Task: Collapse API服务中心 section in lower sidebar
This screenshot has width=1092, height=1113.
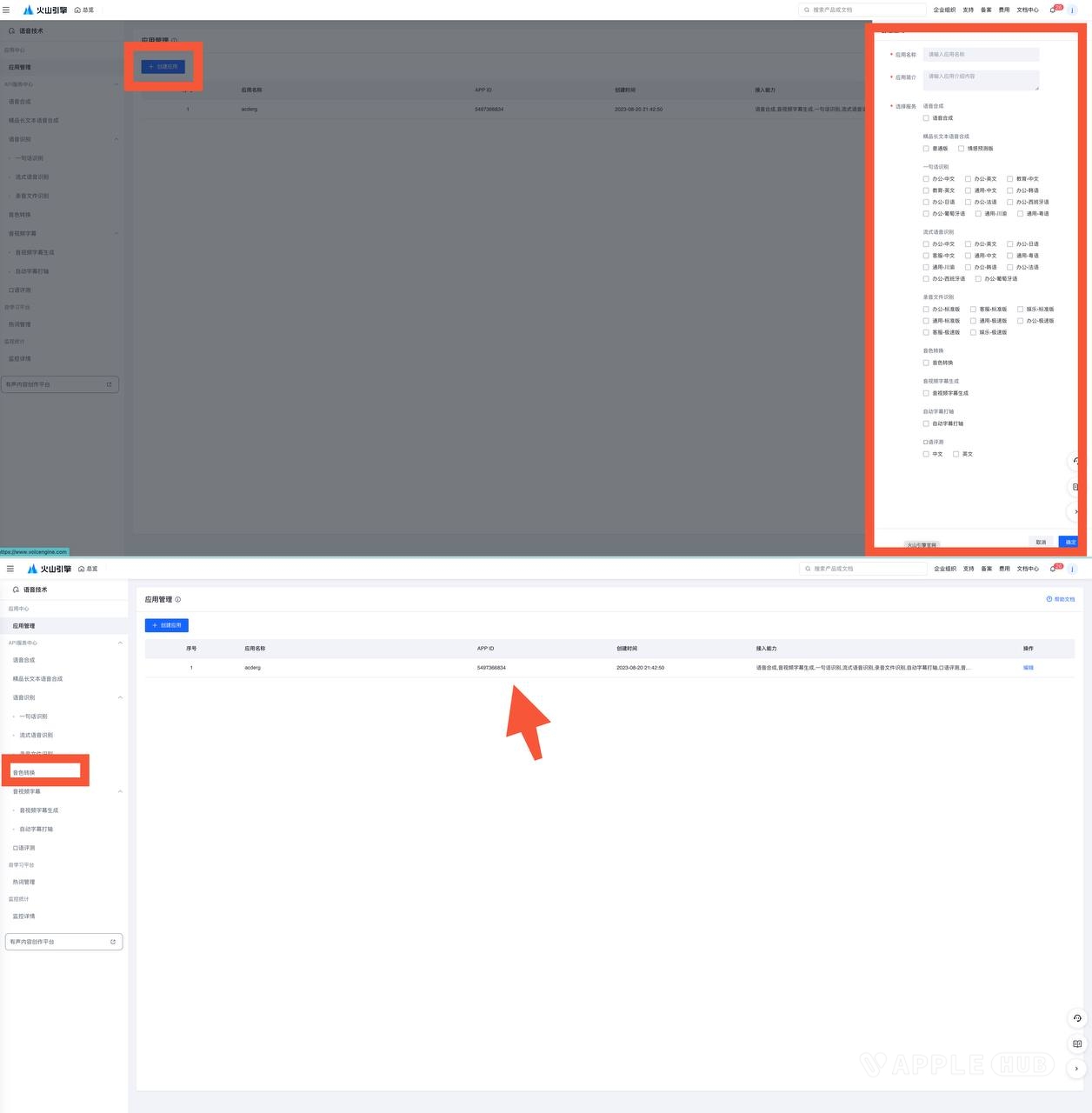Action: coord(120,643)
